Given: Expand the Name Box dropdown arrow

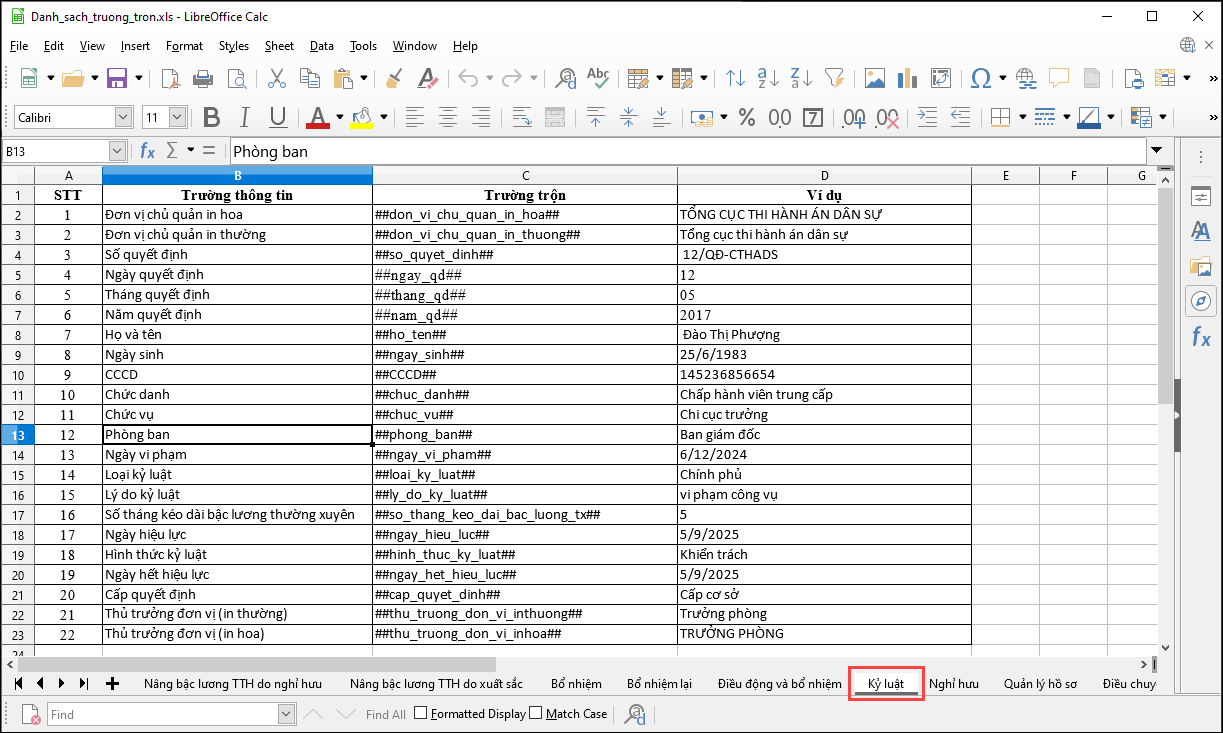Looking at the screenshot, I should 117,151.
